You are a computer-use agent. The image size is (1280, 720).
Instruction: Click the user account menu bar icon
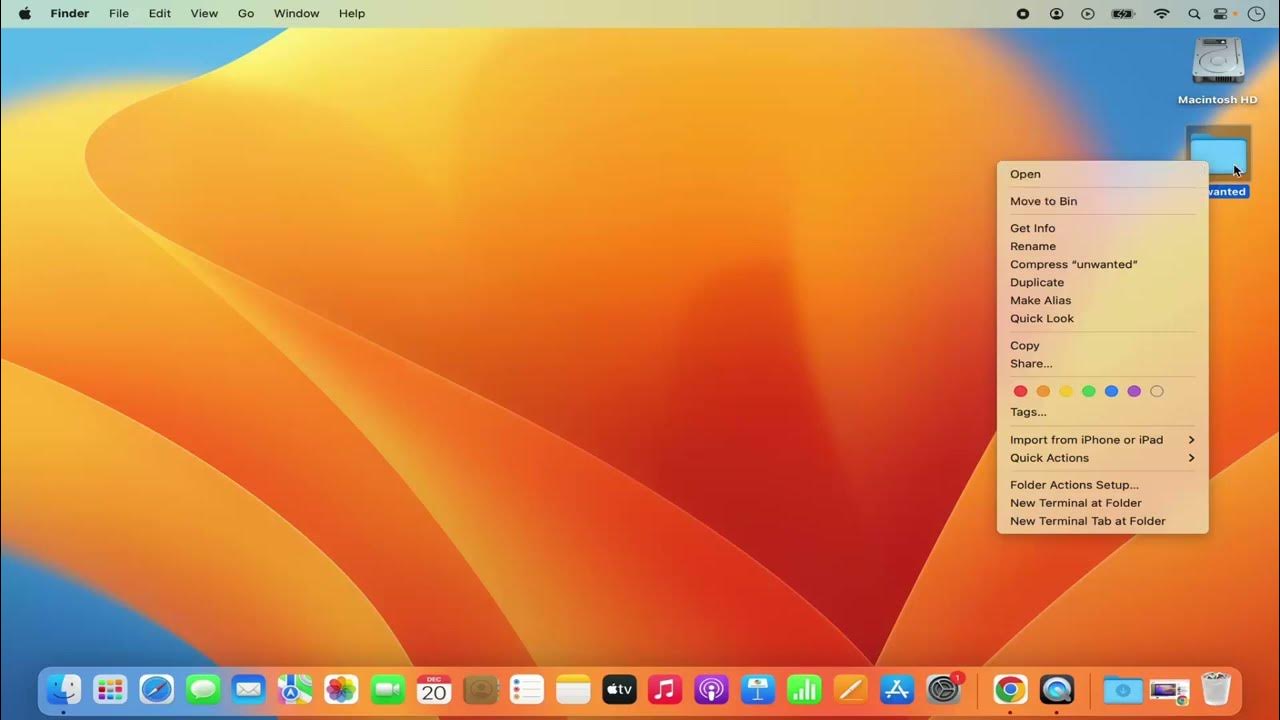[x=1056, y=13]
